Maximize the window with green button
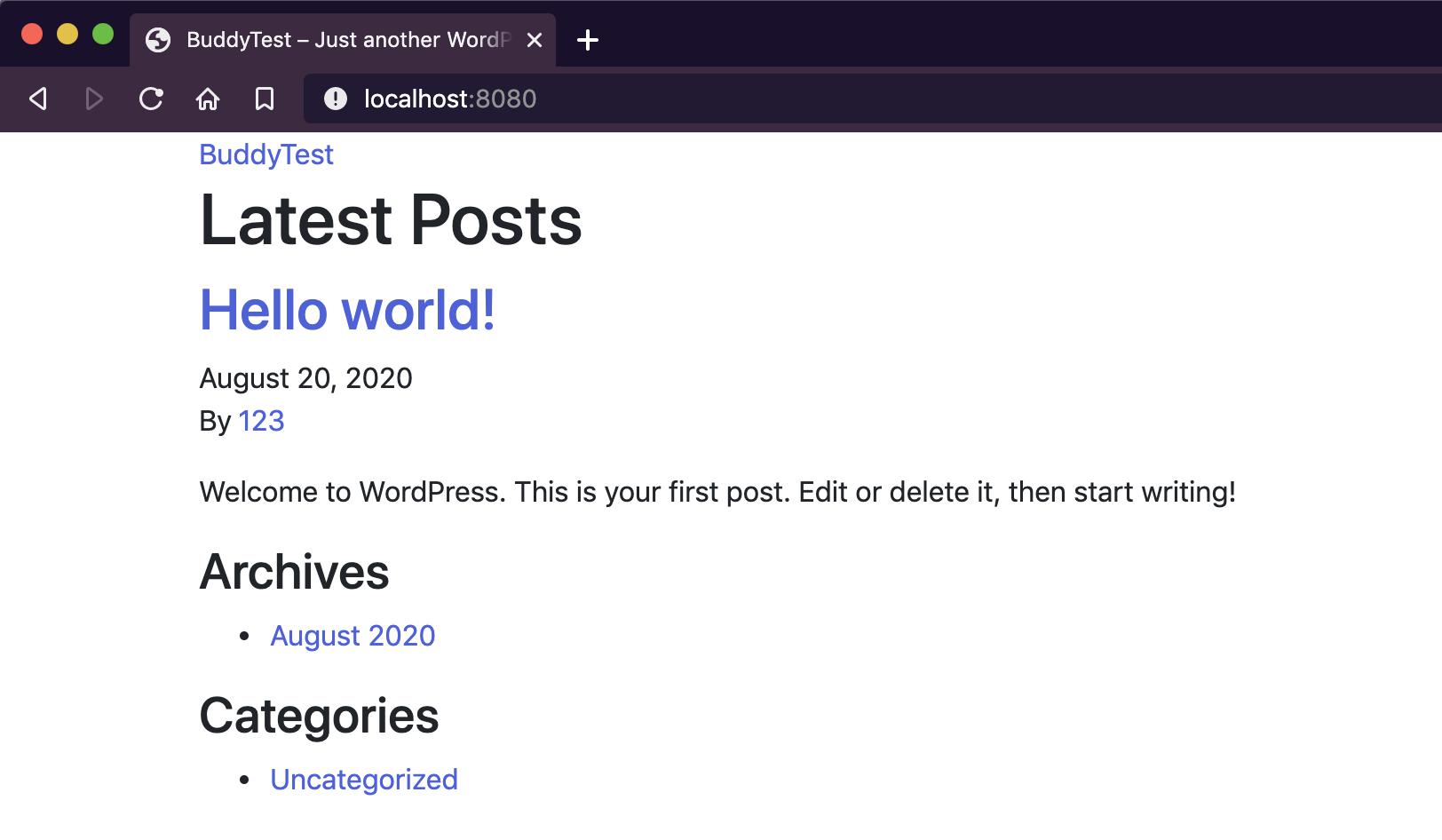The height and width of the screenshot is (840, 1442). coord(103,35)
